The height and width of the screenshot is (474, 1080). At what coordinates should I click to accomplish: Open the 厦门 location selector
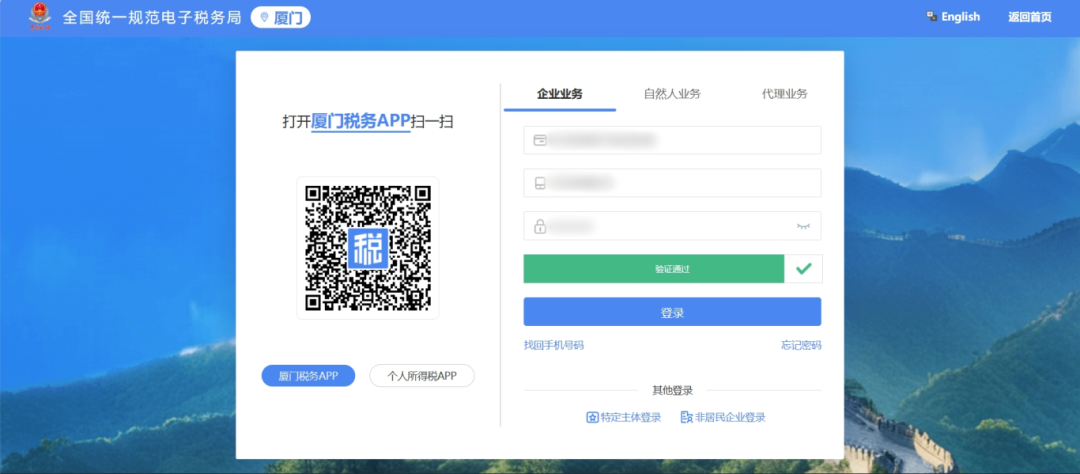click(x=281, y=17)
